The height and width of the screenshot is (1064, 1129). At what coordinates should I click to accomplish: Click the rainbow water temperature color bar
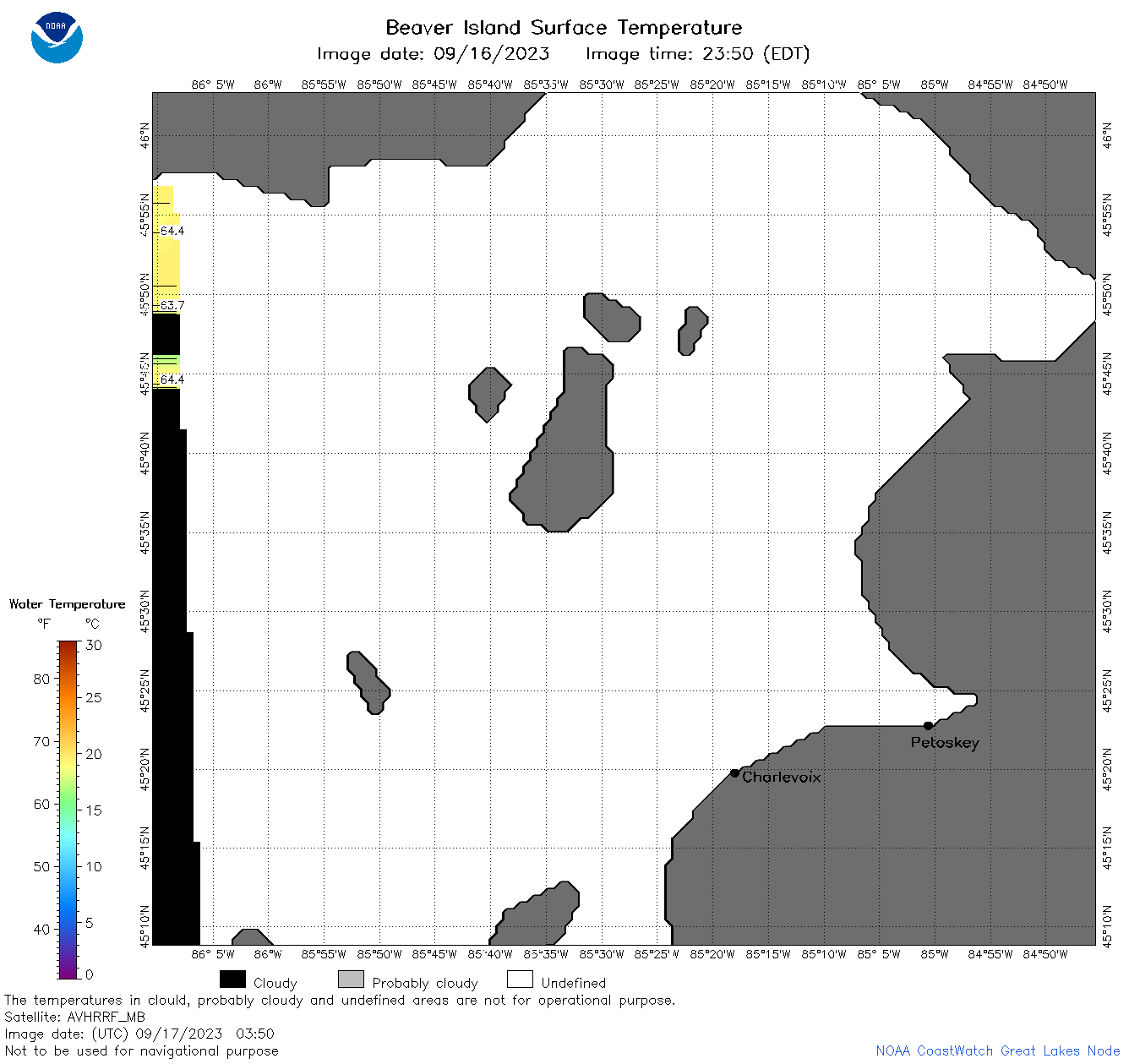[x=68, y=810]
